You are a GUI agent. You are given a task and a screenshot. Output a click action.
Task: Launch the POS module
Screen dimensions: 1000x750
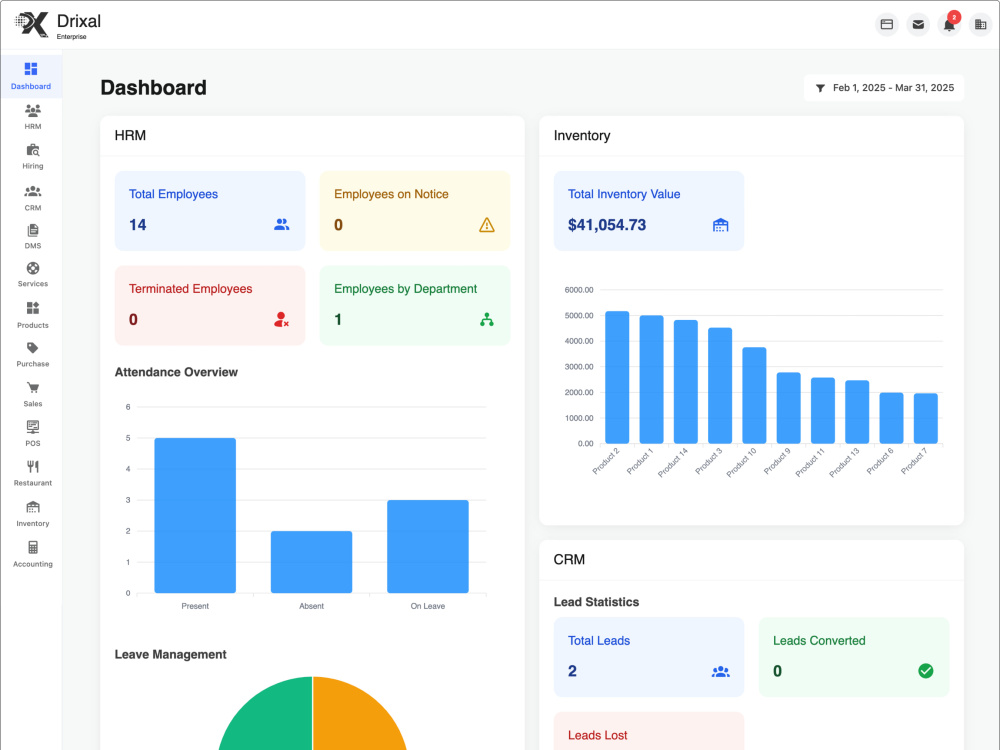click(33, 434)
